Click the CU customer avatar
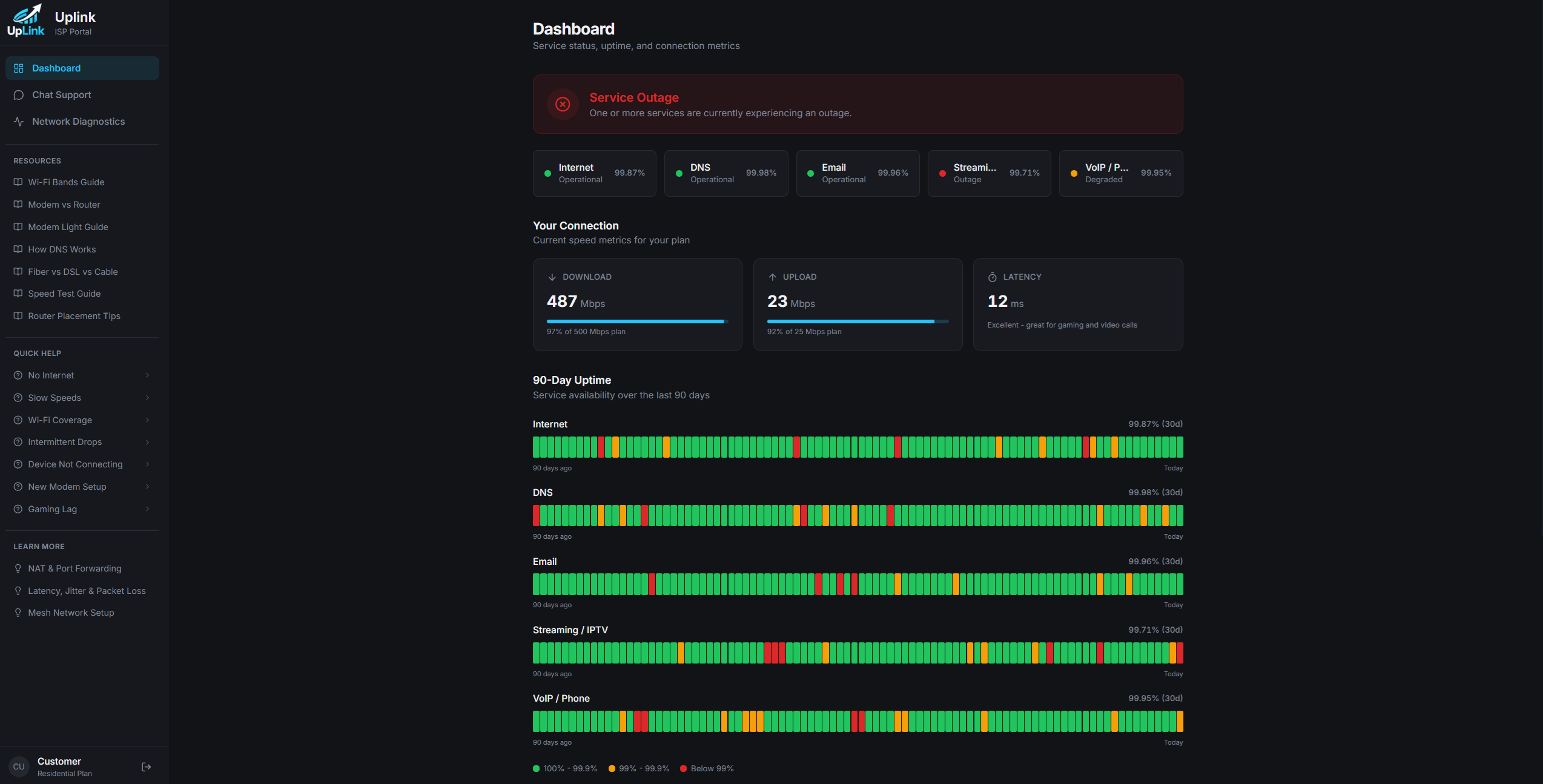This screenshot has height=784, width=1543. coord(19,767)
